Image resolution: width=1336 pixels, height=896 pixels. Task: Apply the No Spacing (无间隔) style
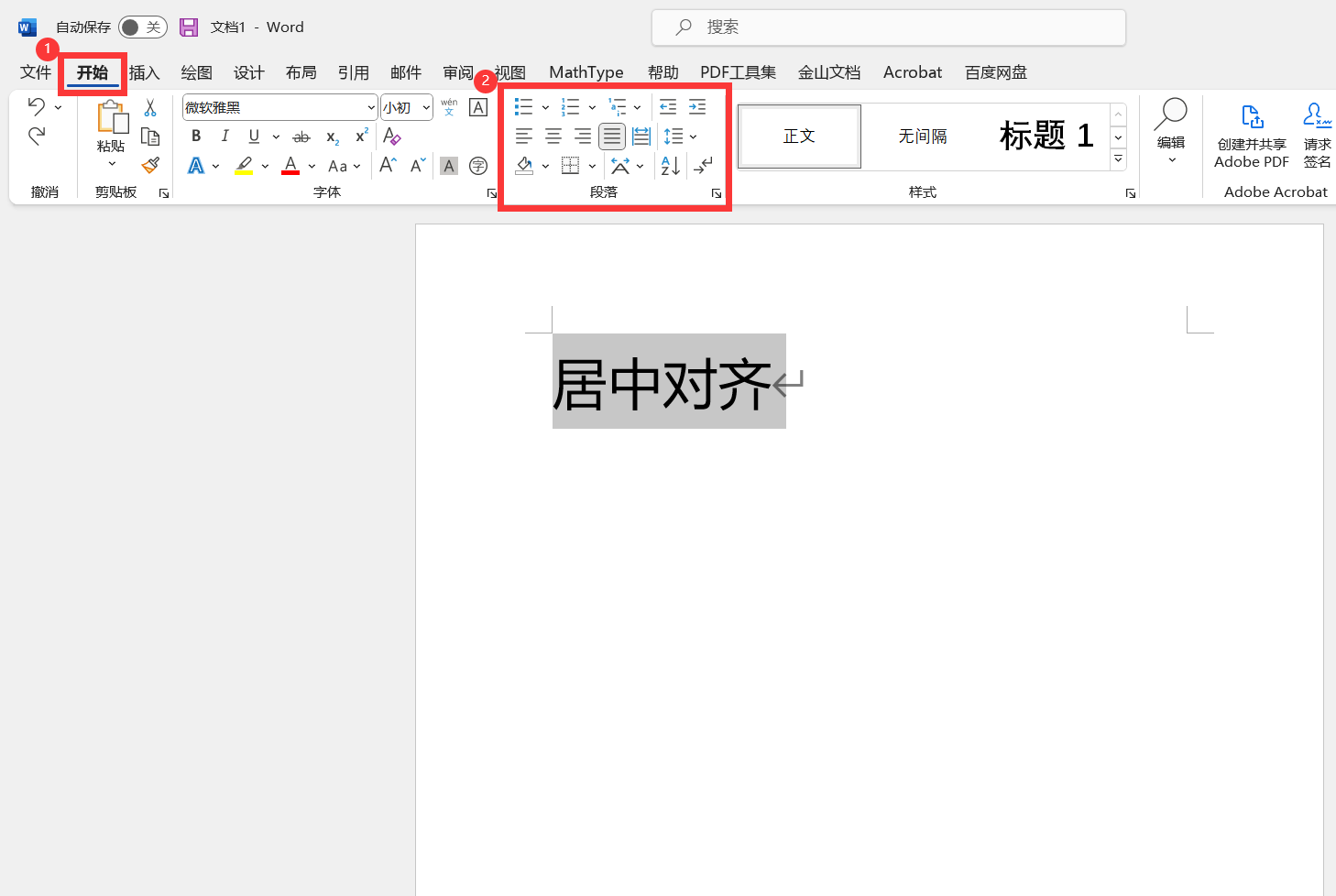923,137
